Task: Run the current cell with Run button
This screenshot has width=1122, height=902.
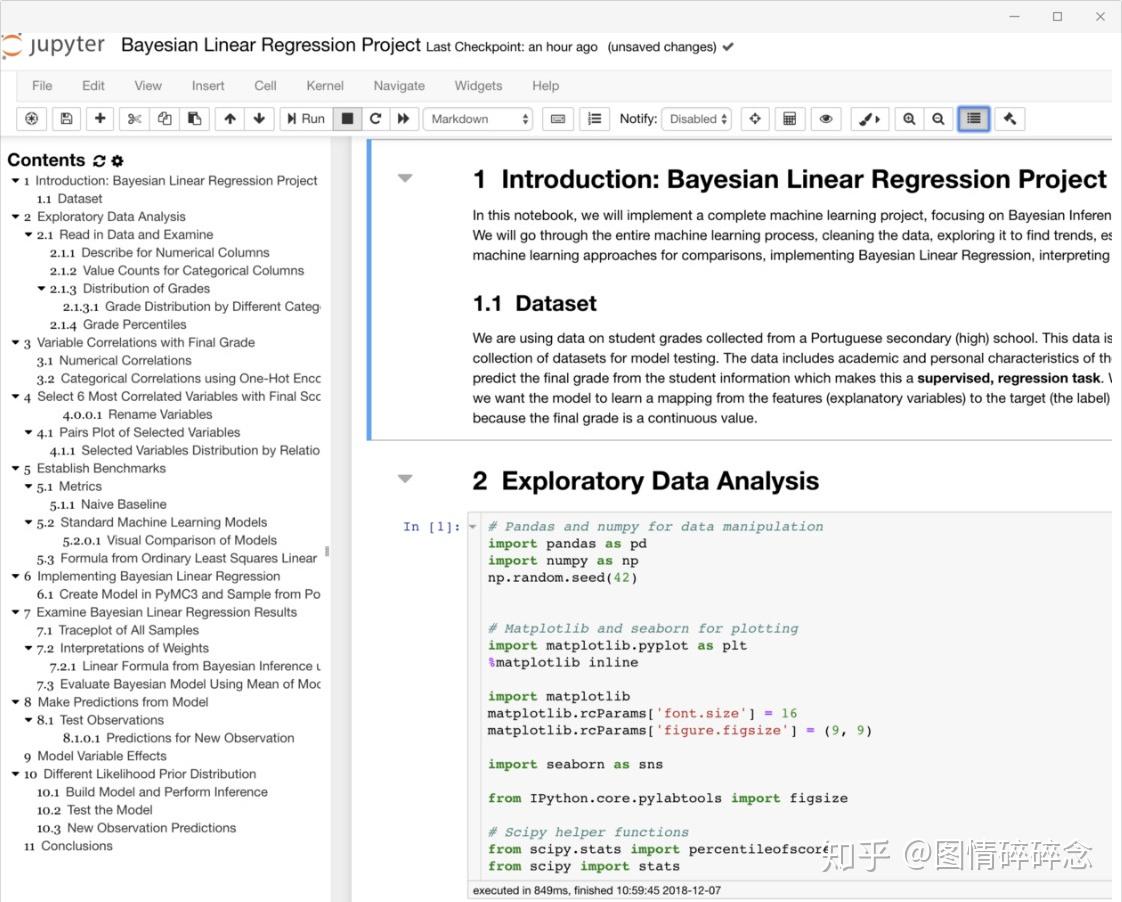Action: tap(304, 118)
